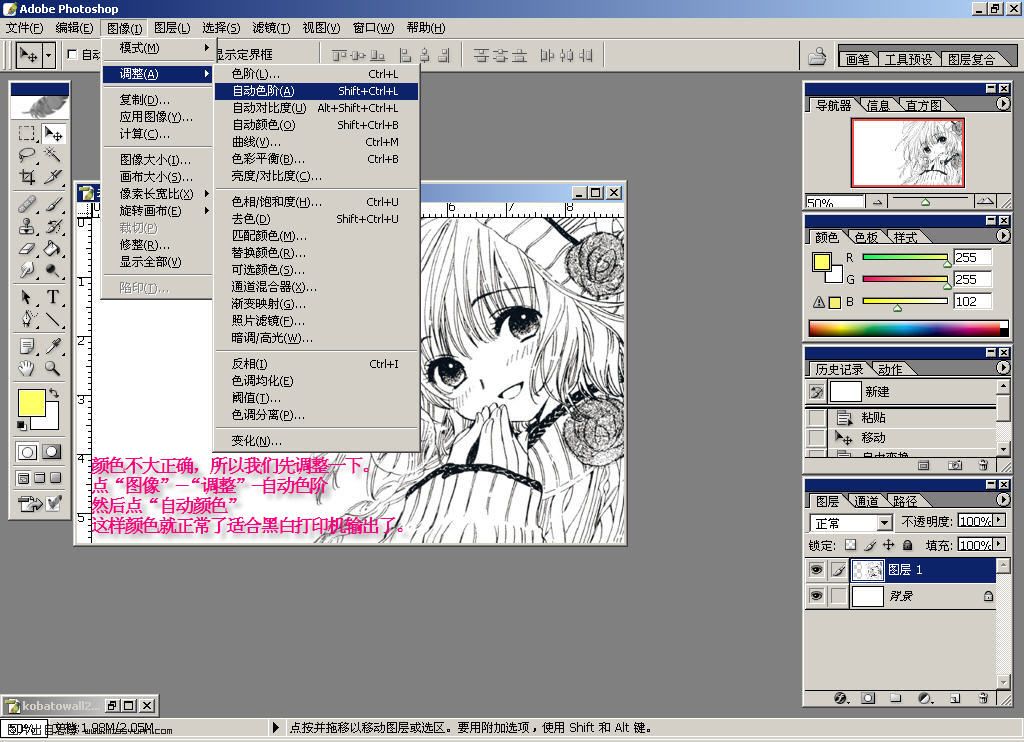Select the Clone Stamp tool

point(27,227)
